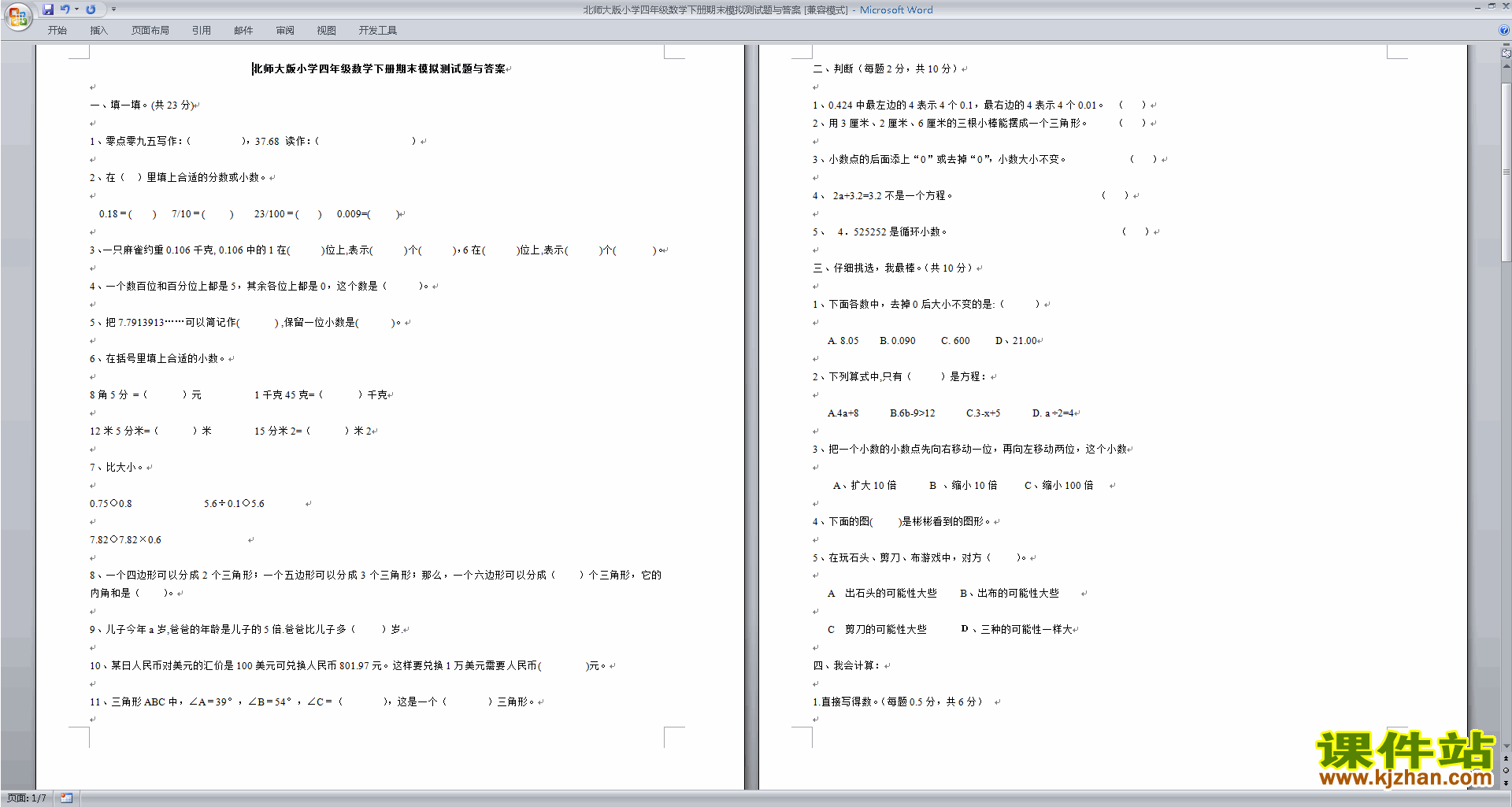The image size is (1512, 807).
Task: Click judgment question 4、2a+3.2=3.2 不是一个方程
Action: [x=971, y=196]
